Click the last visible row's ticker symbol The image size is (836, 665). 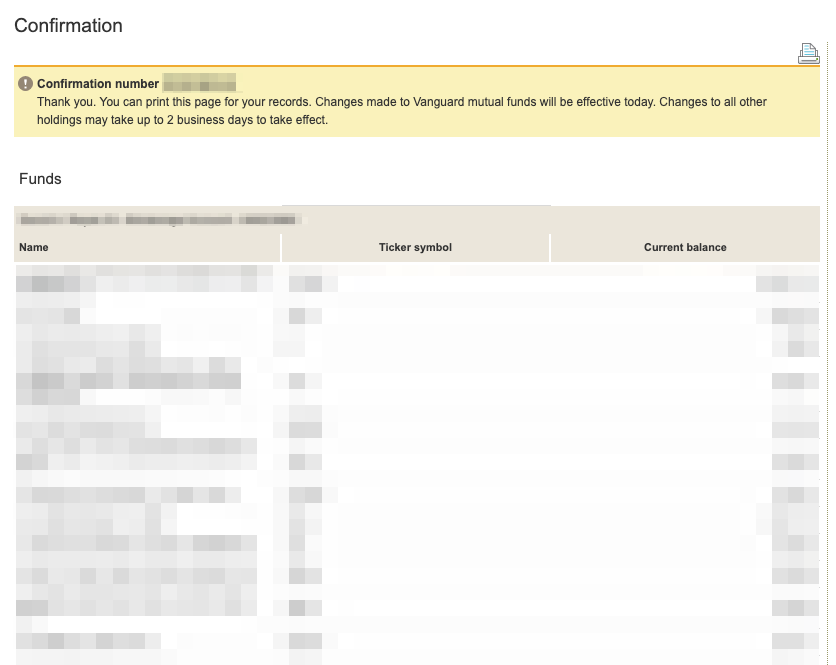[305, 641]
